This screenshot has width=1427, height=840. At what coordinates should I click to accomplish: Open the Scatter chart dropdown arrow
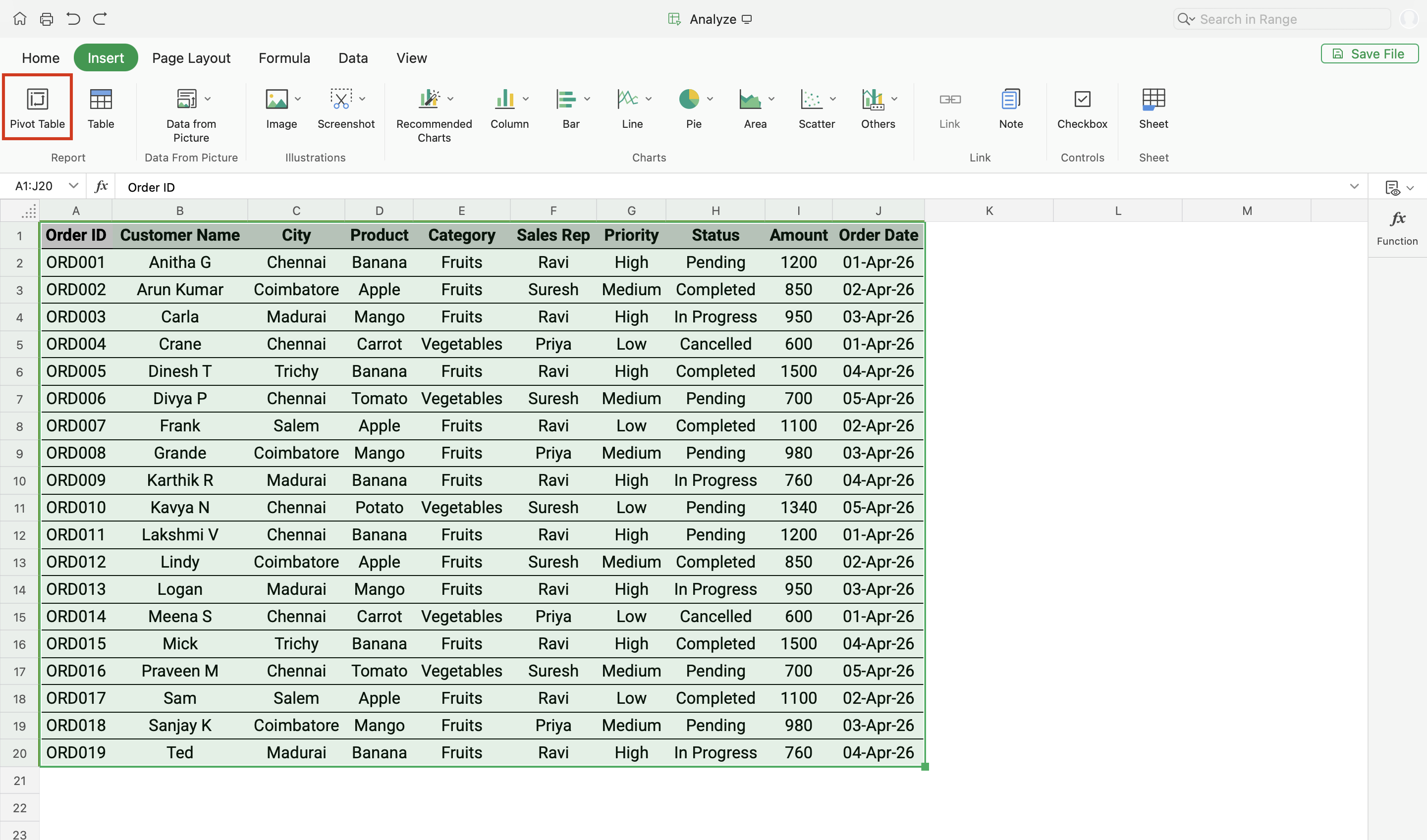point(833,99)
